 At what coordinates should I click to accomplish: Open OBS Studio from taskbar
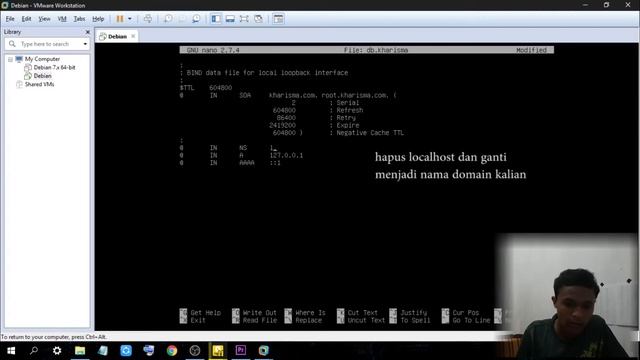click(x=195, y=351)
